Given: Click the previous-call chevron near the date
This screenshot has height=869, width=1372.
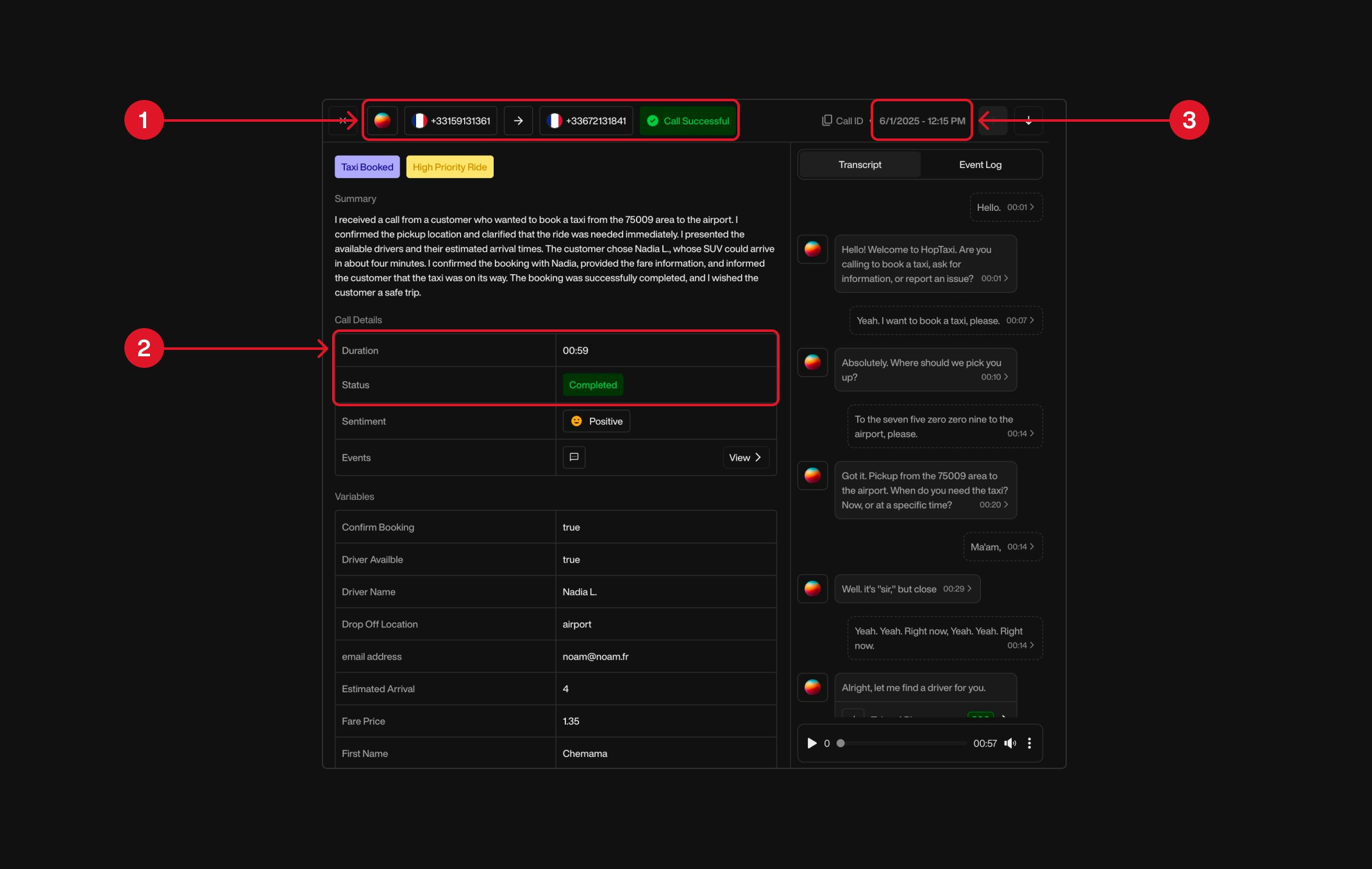Looking at the screenshot, I should point(992,120).
